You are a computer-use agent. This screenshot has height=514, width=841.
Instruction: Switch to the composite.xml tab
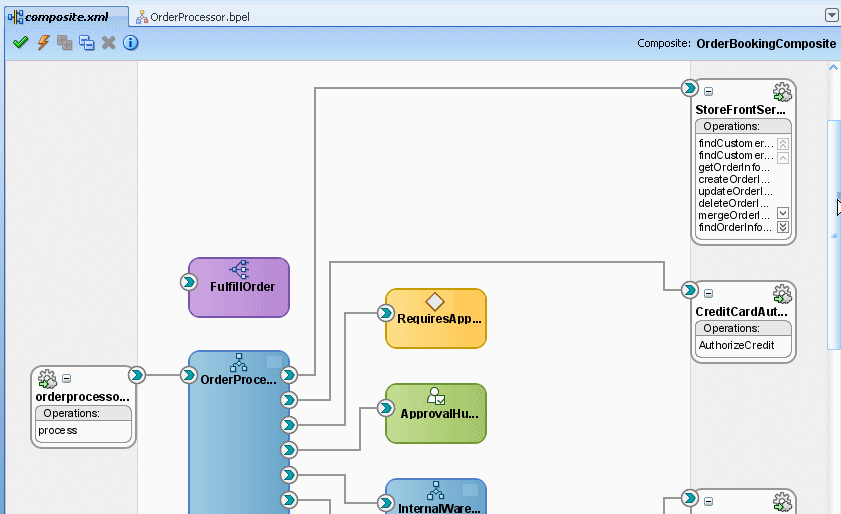[67, 17]
